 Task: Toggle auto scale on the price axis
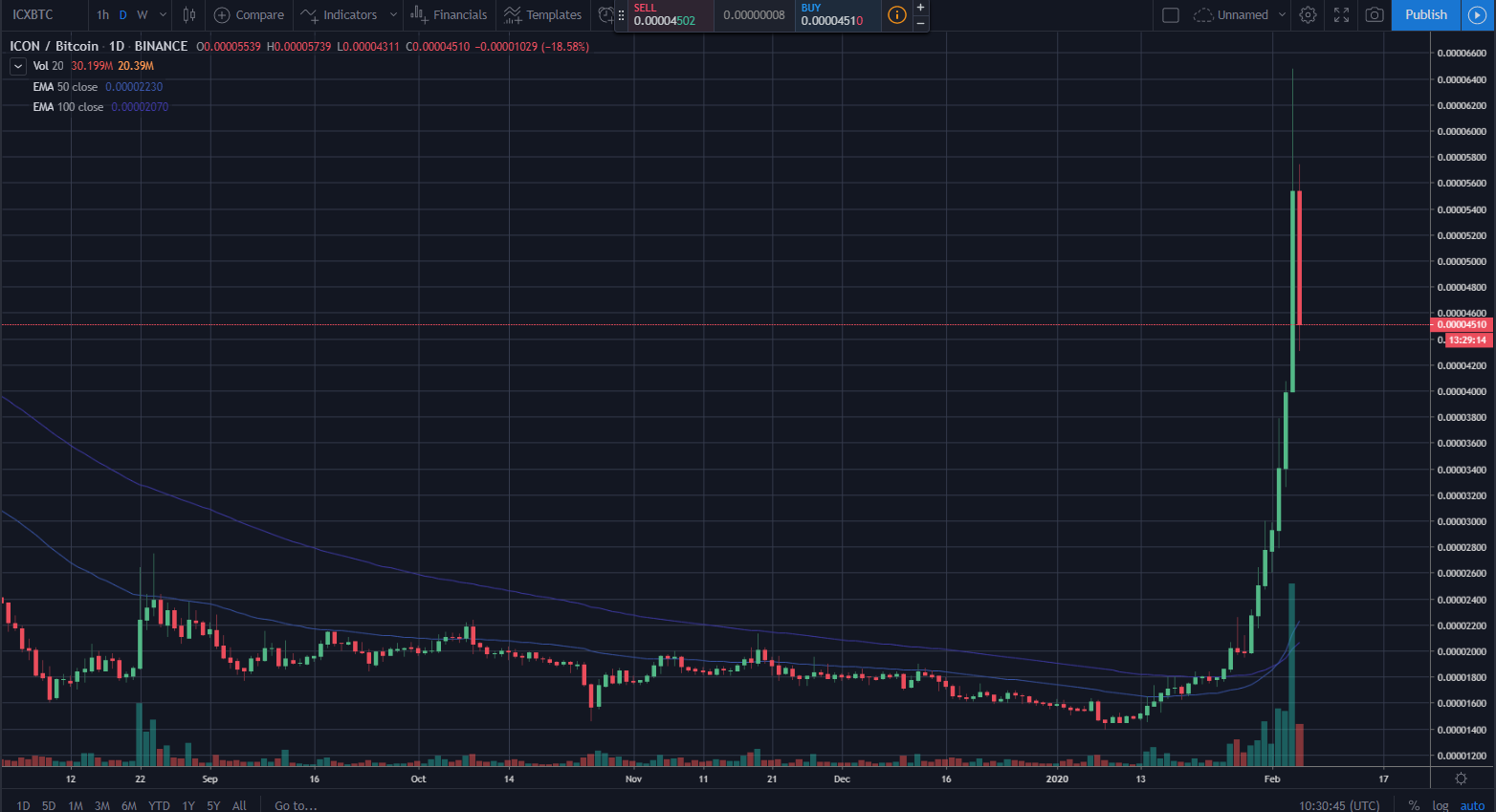(x=1472, y=805)
